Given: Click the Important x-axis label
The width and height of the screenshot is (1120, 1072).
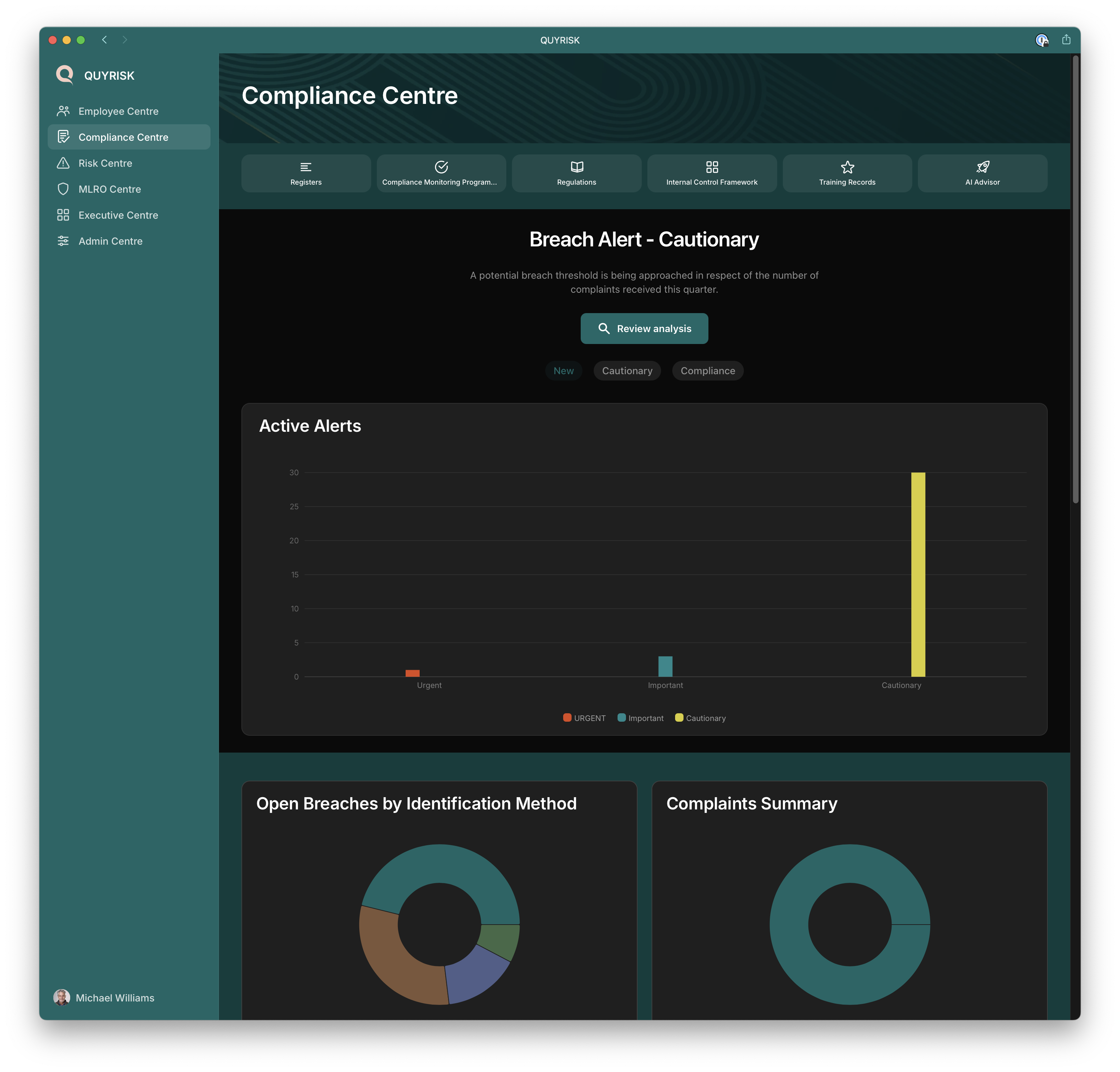Looking at the screenshot, I should (665, 684).
